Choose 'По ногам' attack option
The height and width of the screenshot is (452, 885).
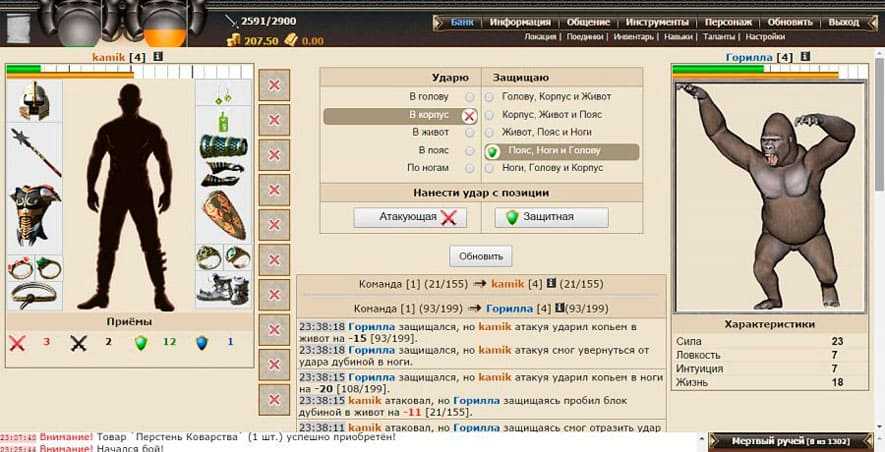(x=470, y=168)
